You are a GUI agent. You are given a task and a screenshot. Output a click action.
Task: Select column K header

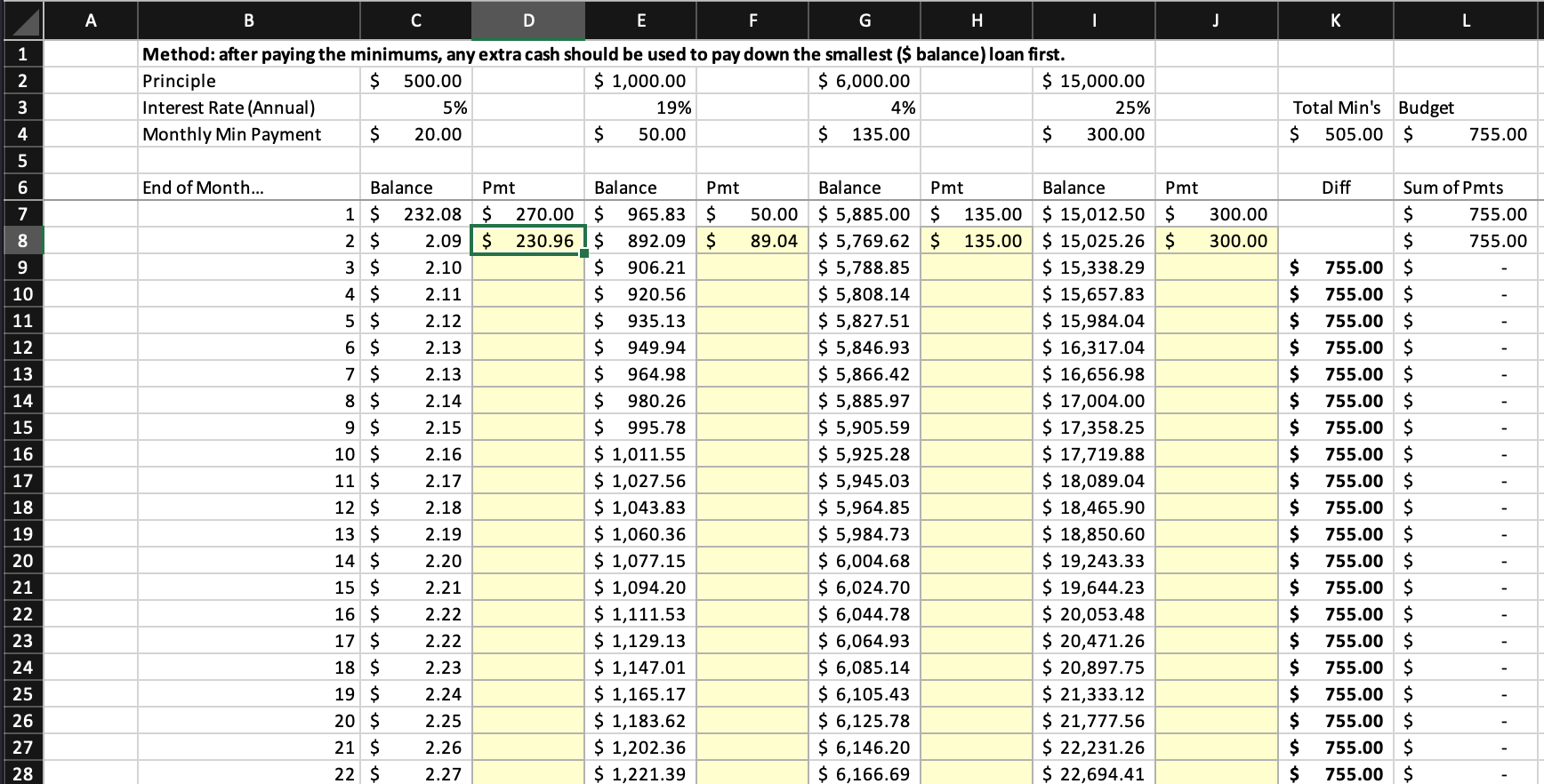[x=1336, y=20]
